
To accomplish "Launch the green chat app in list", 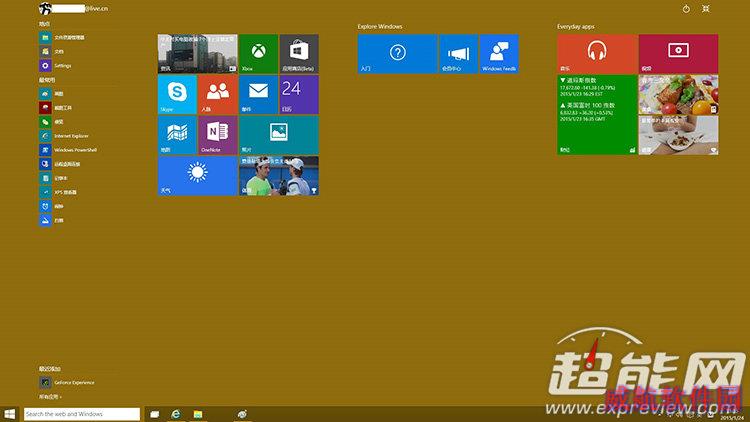I will pyautogui.click(x=52, y=122).
